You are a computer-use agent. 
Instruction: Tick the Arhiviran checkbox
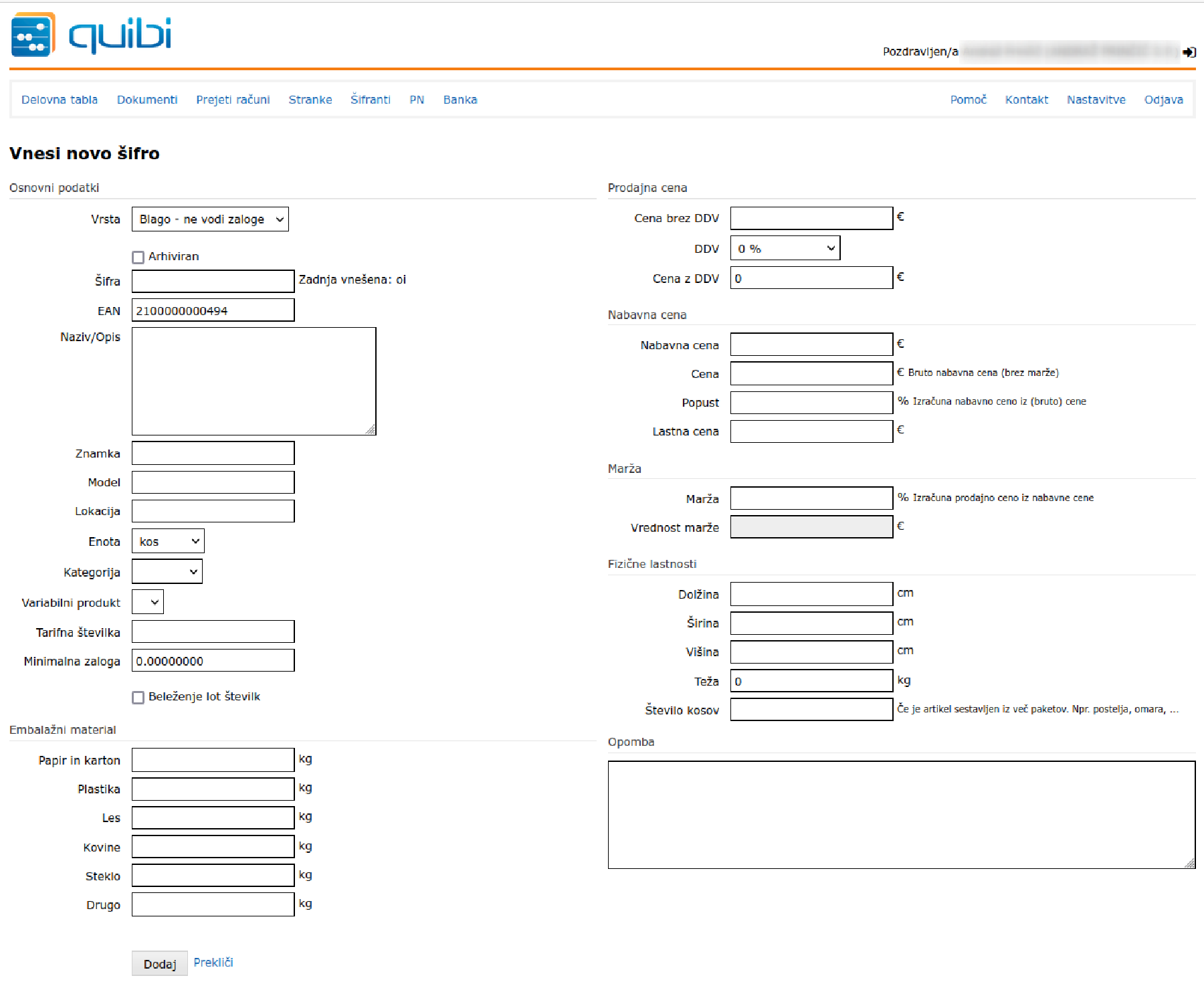point(138,258)
